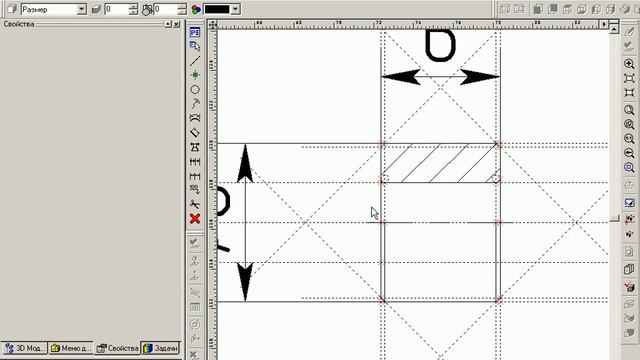This screenshot has height=360, width=640.
Task: Select the scissors trim tool
Action: [x=195, y=204]
